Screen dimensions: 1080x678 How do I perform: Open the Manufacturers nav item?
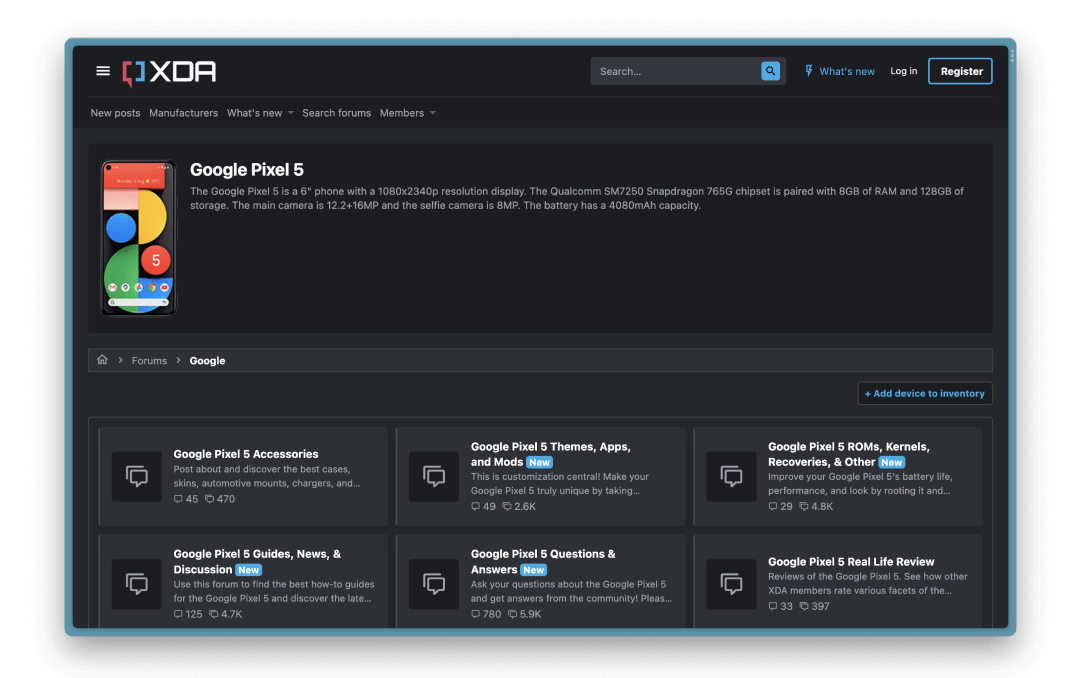[183, 113]
